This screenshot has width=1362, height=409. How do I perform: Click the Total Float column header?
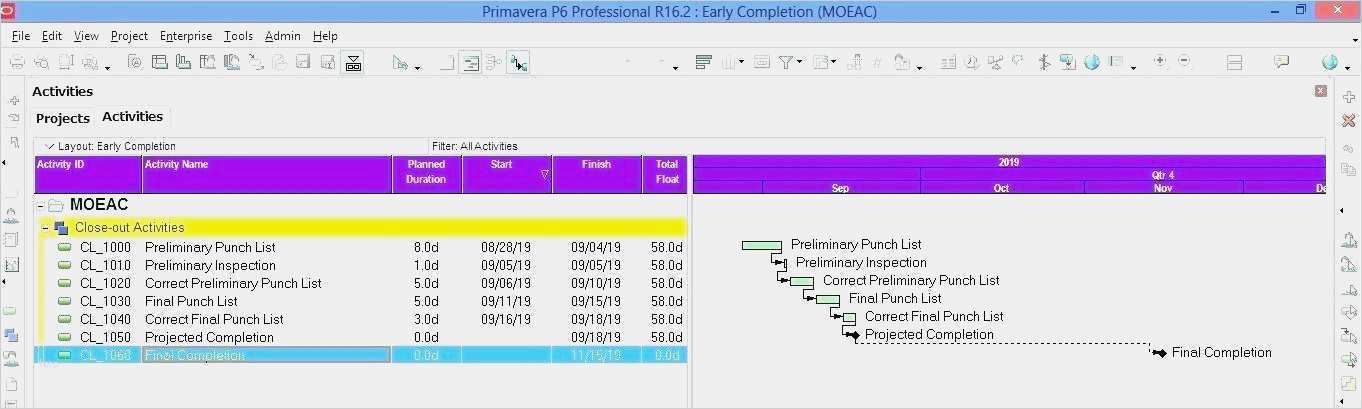(x=666, y=172)
